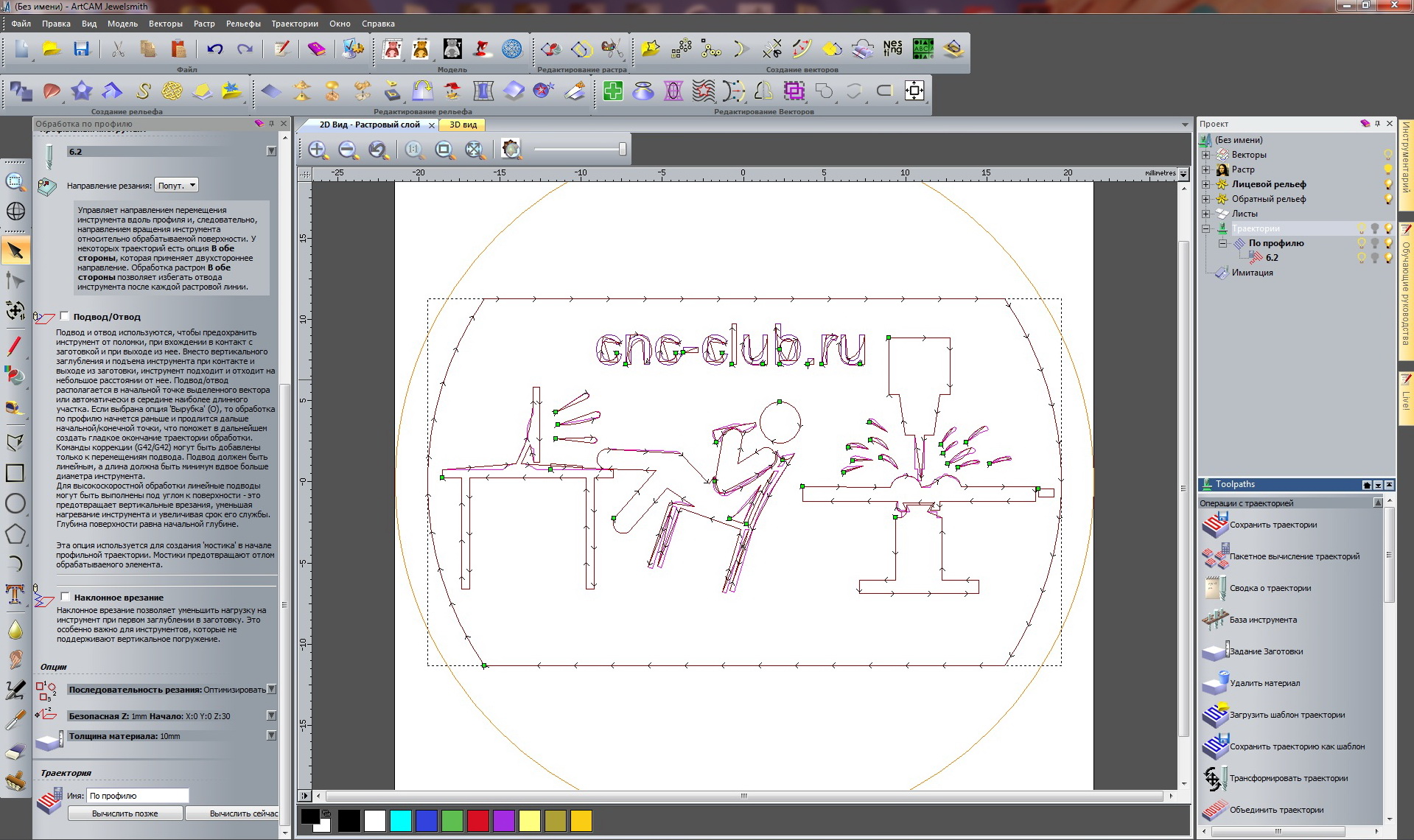Image resolution: width=1414 pixels, height=840 pixels.
Task: Open the Файл menu
Action: (x=21, y=24)
